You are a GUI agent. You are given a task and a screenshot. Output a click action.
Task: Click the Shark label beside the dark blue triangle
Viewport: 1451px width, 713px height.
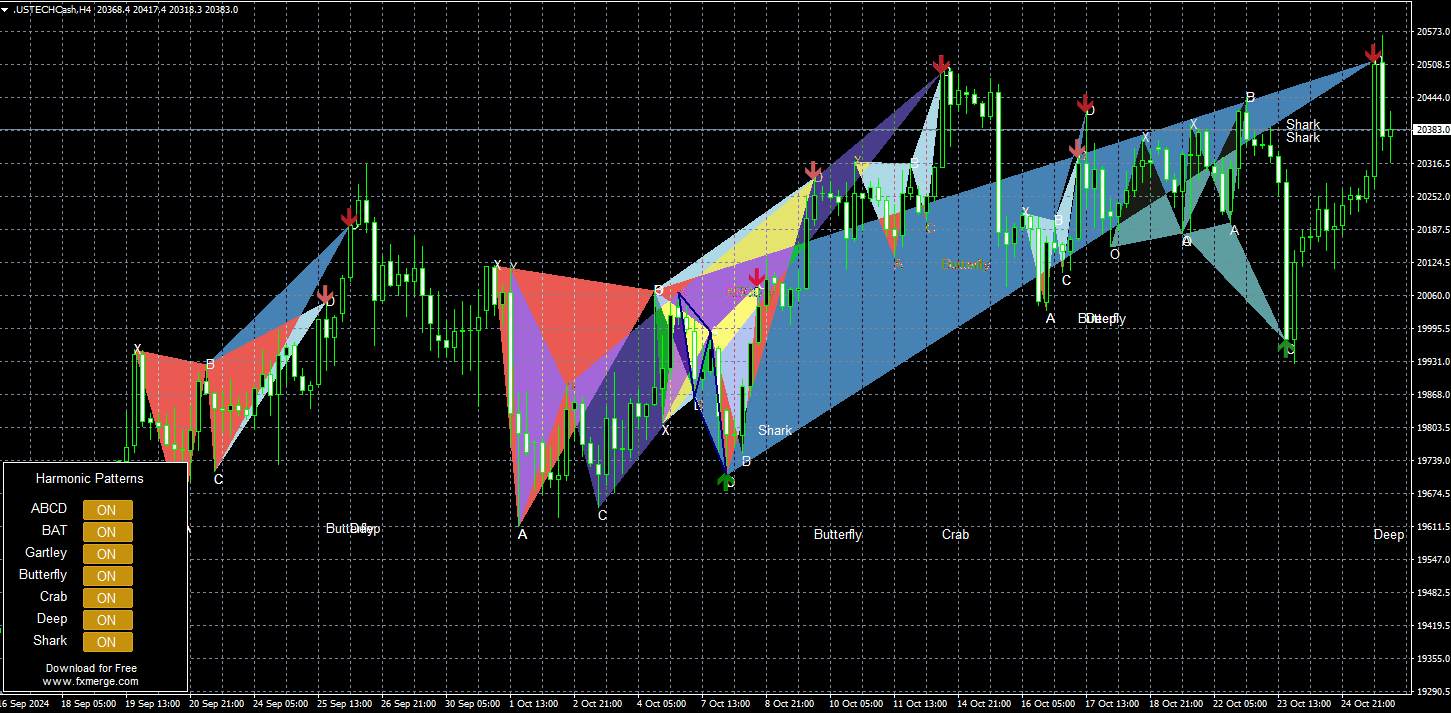[x=775, y=430]
